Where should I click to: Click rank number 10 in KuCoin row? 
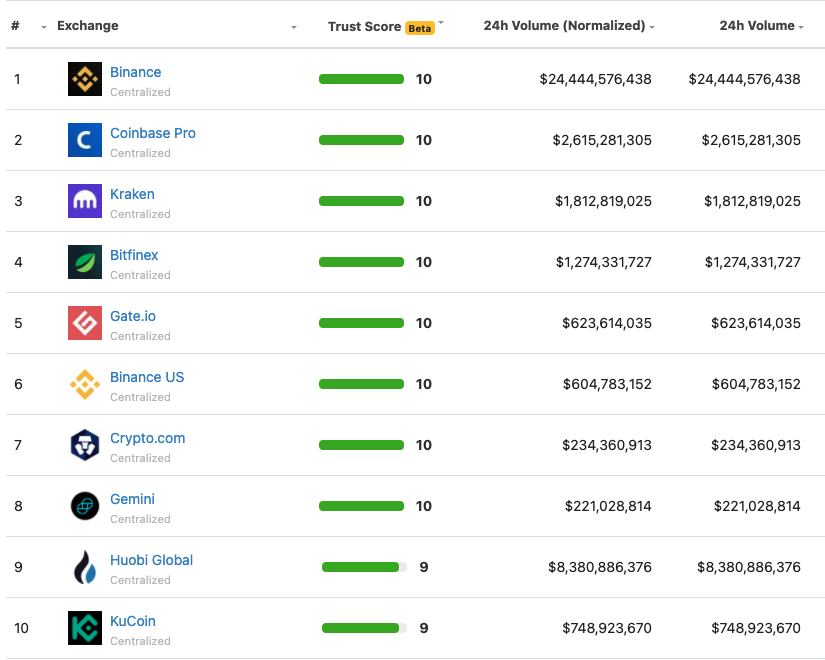(x=21, y=628)
